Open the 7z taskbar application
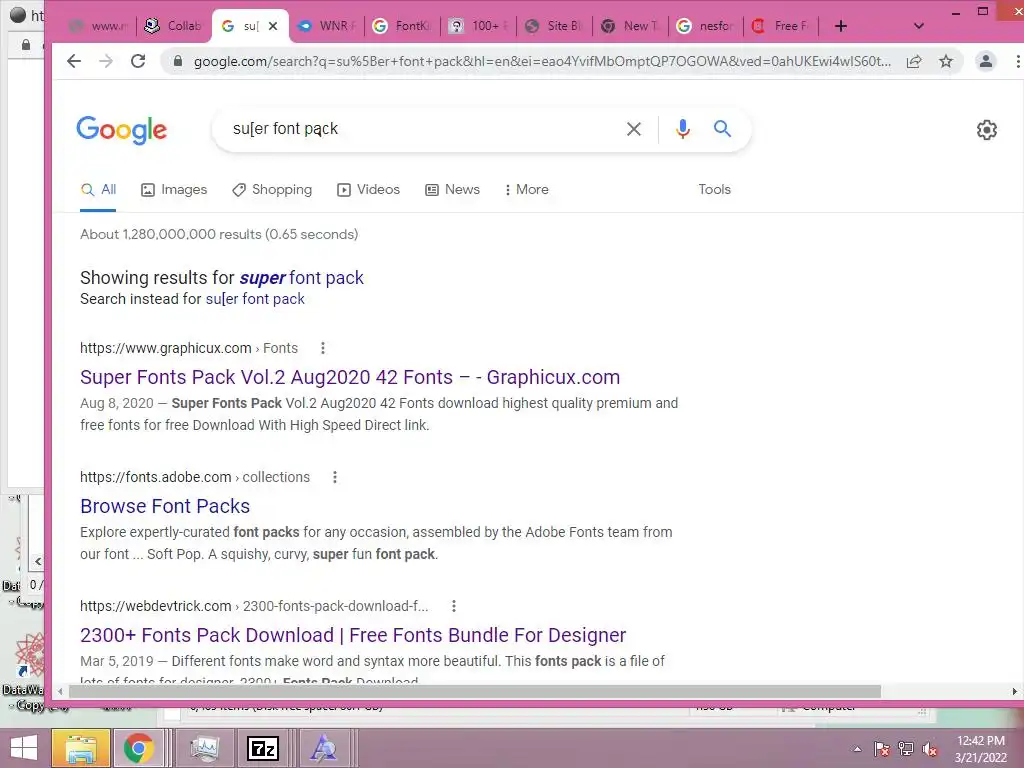Viewport: 1024px width, 768px height. (x=263, y=748)
